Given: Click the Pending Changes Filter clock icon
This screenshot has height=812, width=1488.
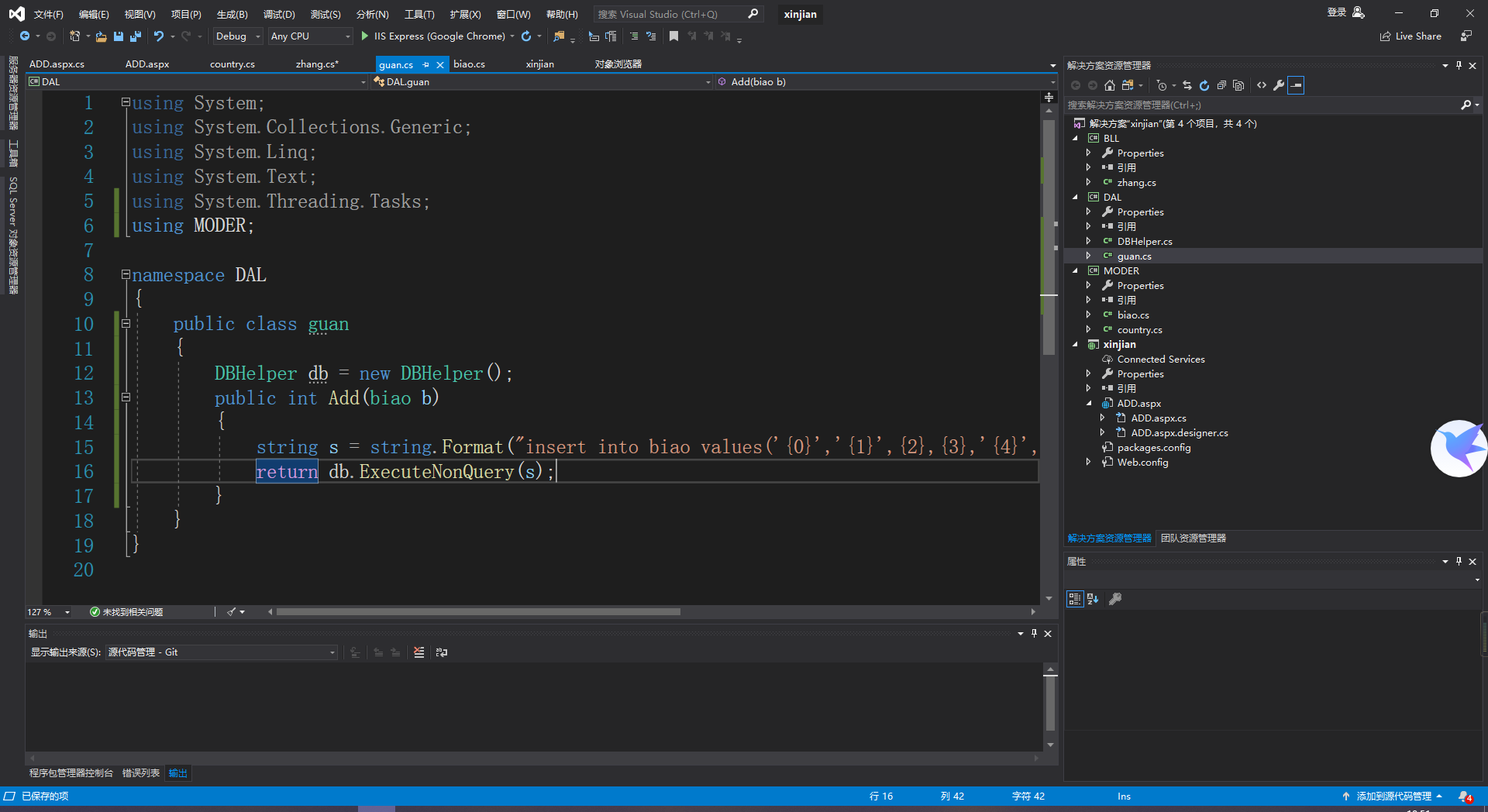Looking at the screenshot, I should click(x=1162, y=85).
